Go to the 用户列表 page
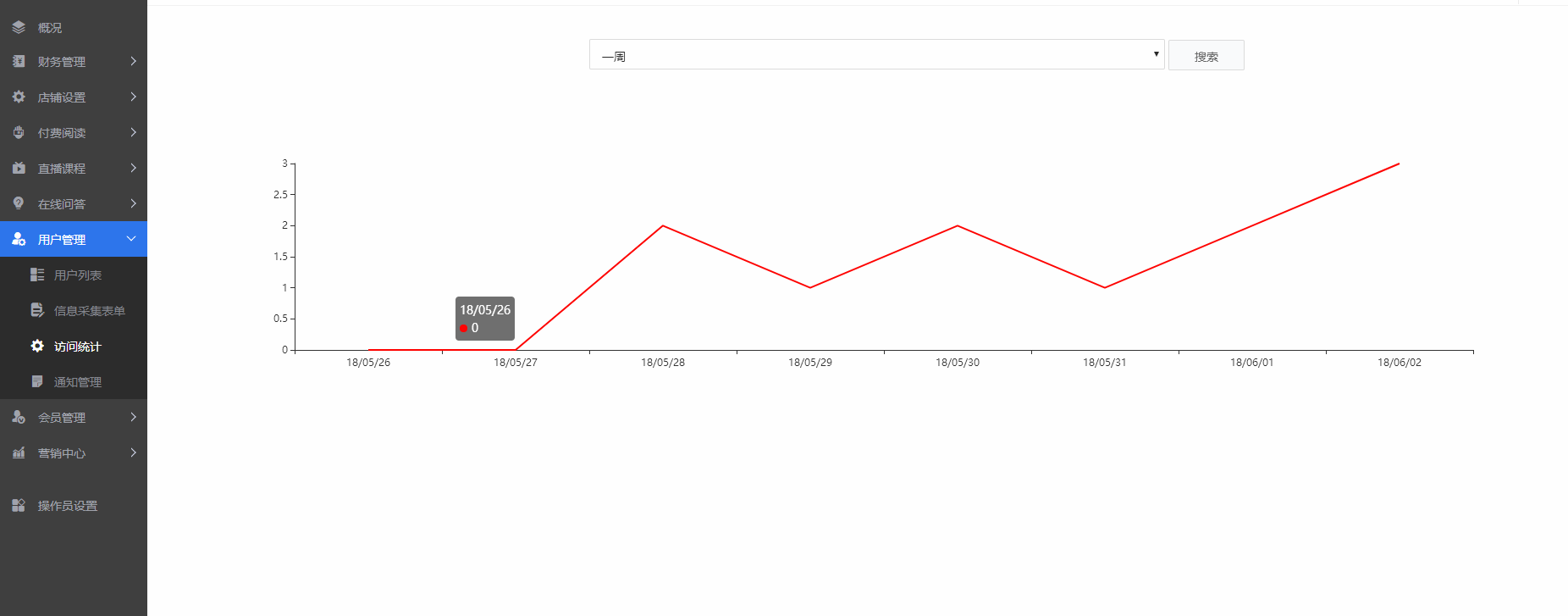The image size is (1568, 616). pos(74,275)
